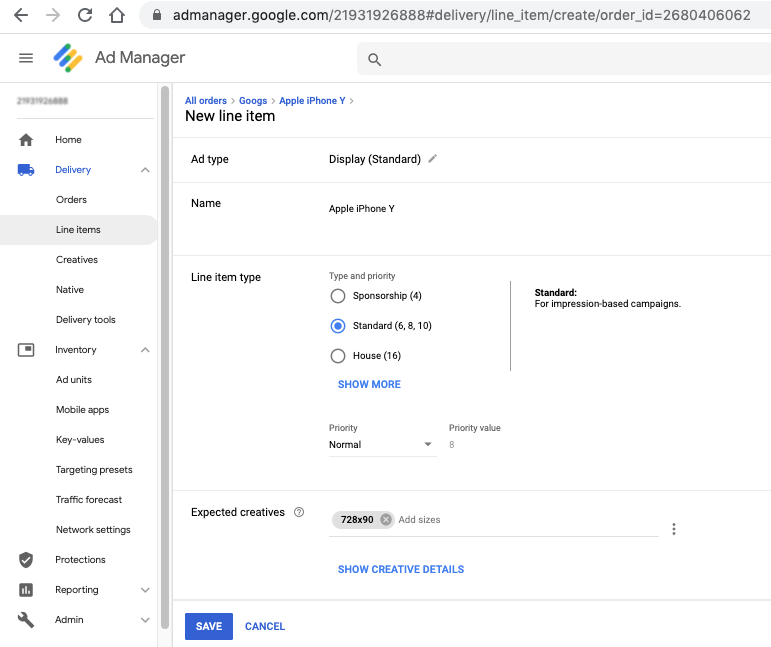771x647 pixels.
Task: Expand the Admin section chevron
Action: 145,620
